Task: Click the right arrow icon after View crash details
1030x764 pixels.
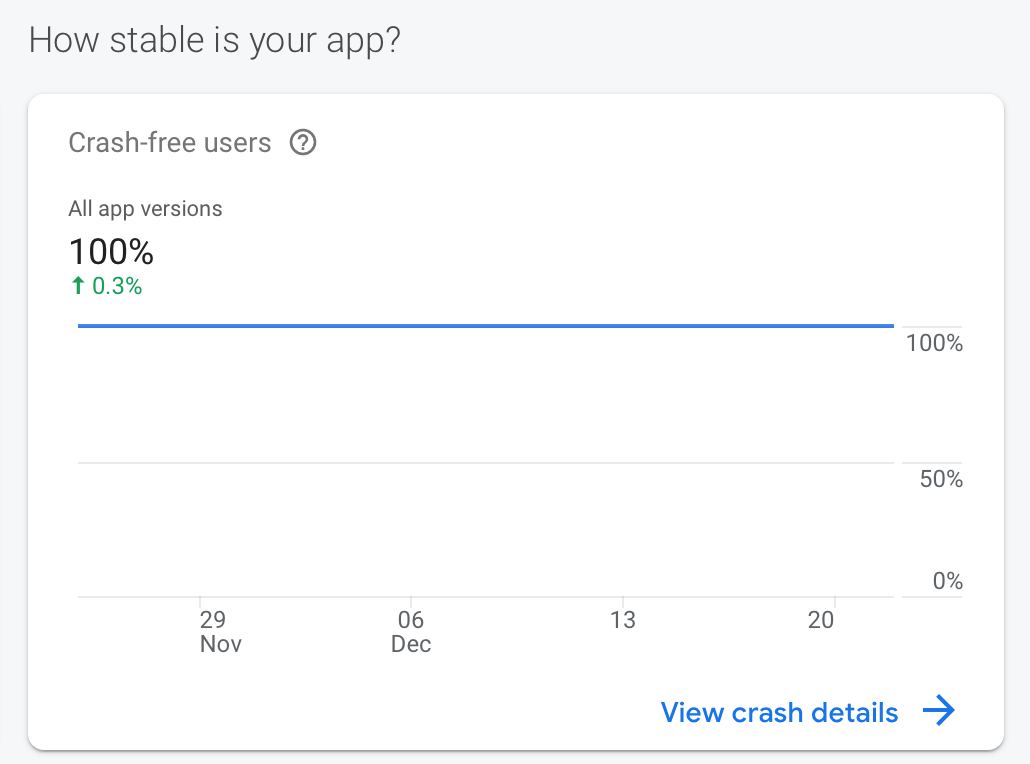Action: (939, 711)
